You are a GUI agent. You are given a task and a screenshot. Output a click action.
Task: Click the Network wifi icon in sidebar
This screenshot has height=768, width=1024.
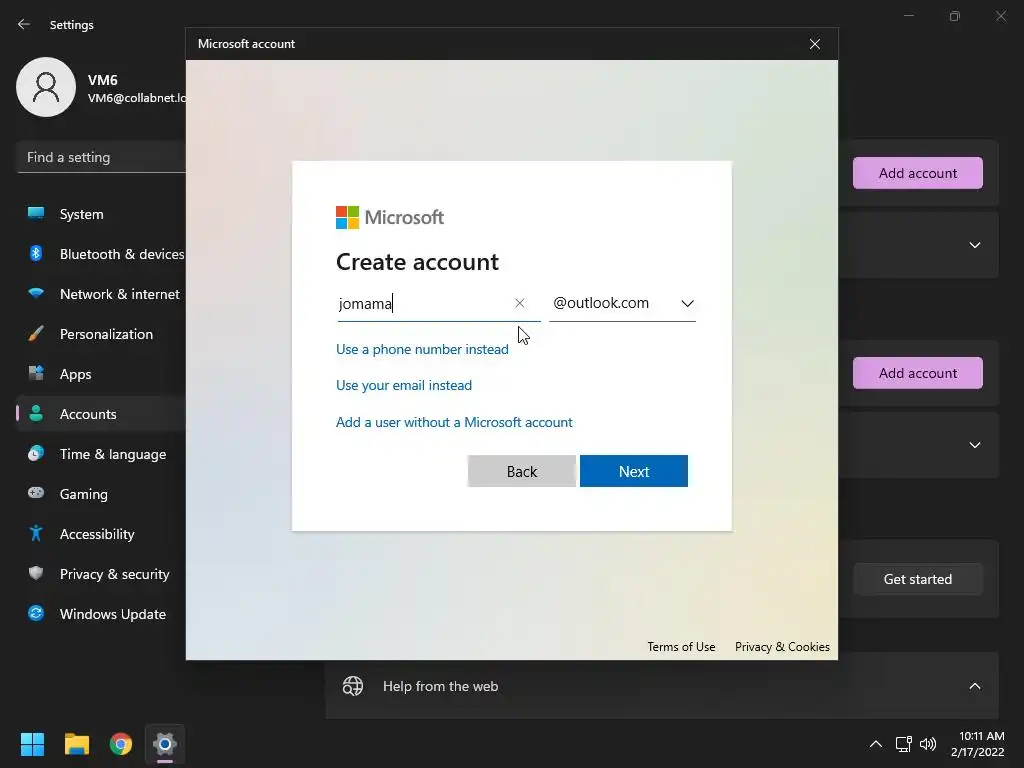[36, 293]
